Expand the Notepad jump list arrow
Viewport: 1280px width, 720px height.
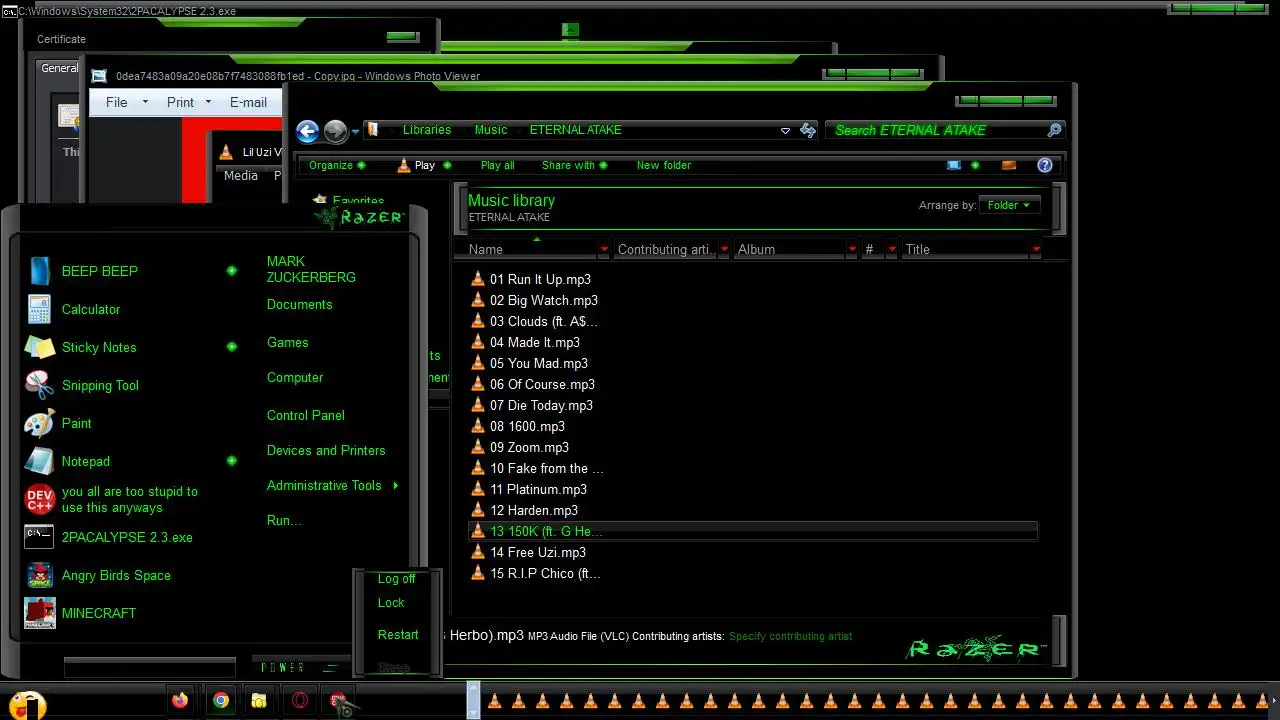(232, 461)
